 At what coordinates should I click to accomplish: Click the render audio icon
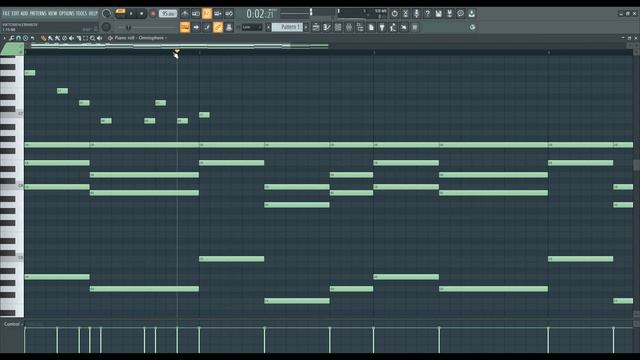[x=449, y=13]
